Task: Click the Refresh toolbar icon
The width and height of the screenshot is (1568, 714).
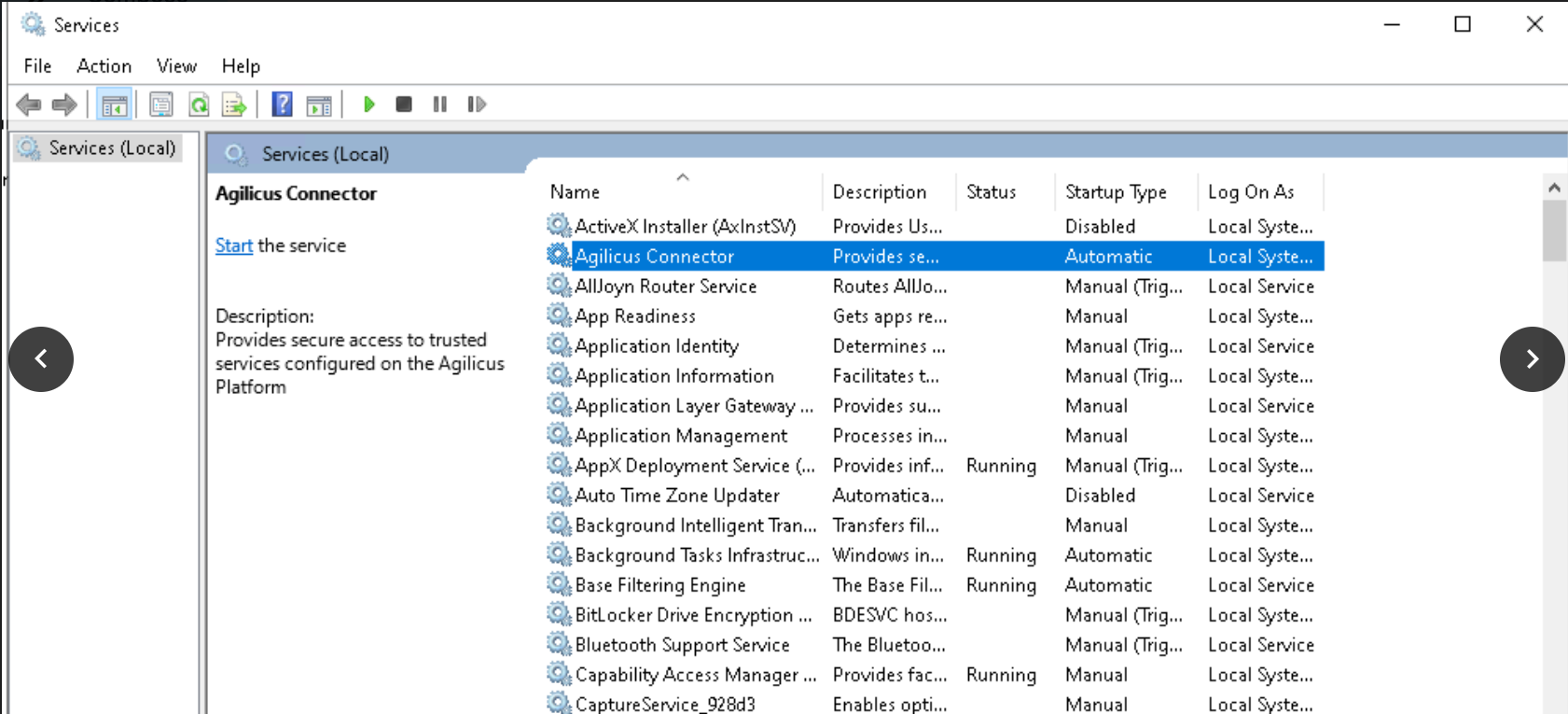Action: click(199, 105)
